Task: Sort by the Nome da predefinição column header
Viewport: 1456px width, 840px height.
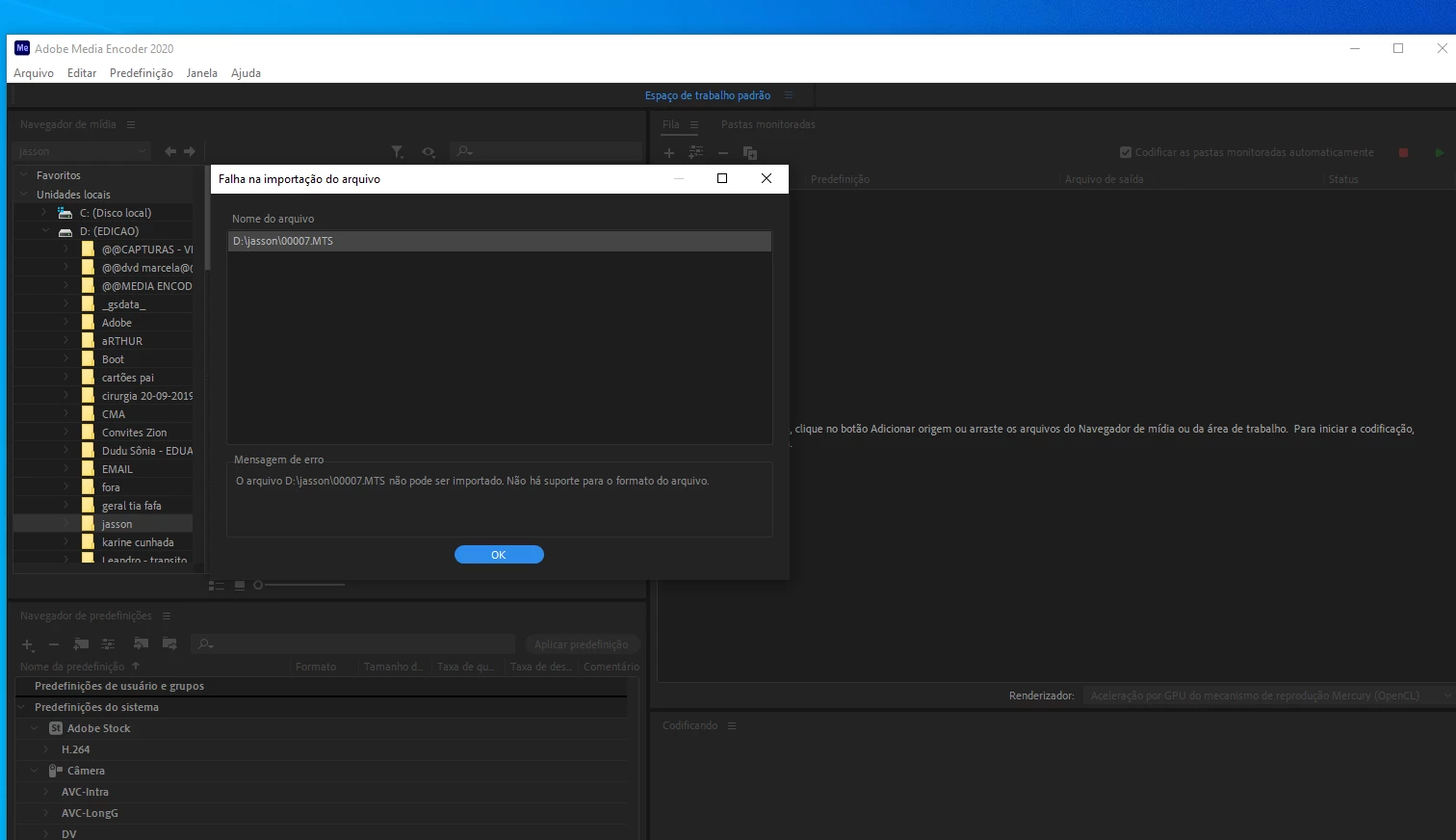Action: coord(72,667)
